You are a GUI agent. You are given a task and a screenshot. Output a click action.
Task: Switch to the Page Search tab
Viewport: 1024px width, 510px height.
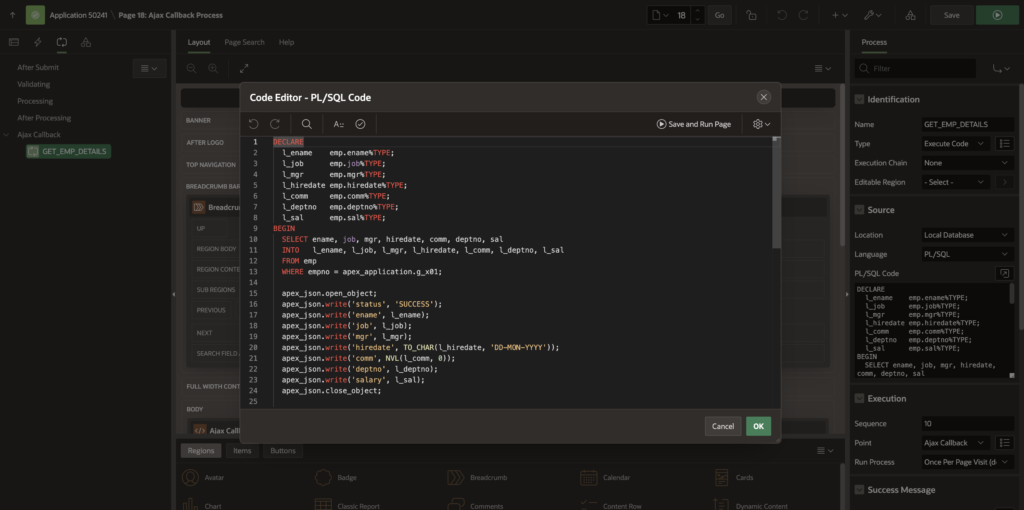pos(244,43)
